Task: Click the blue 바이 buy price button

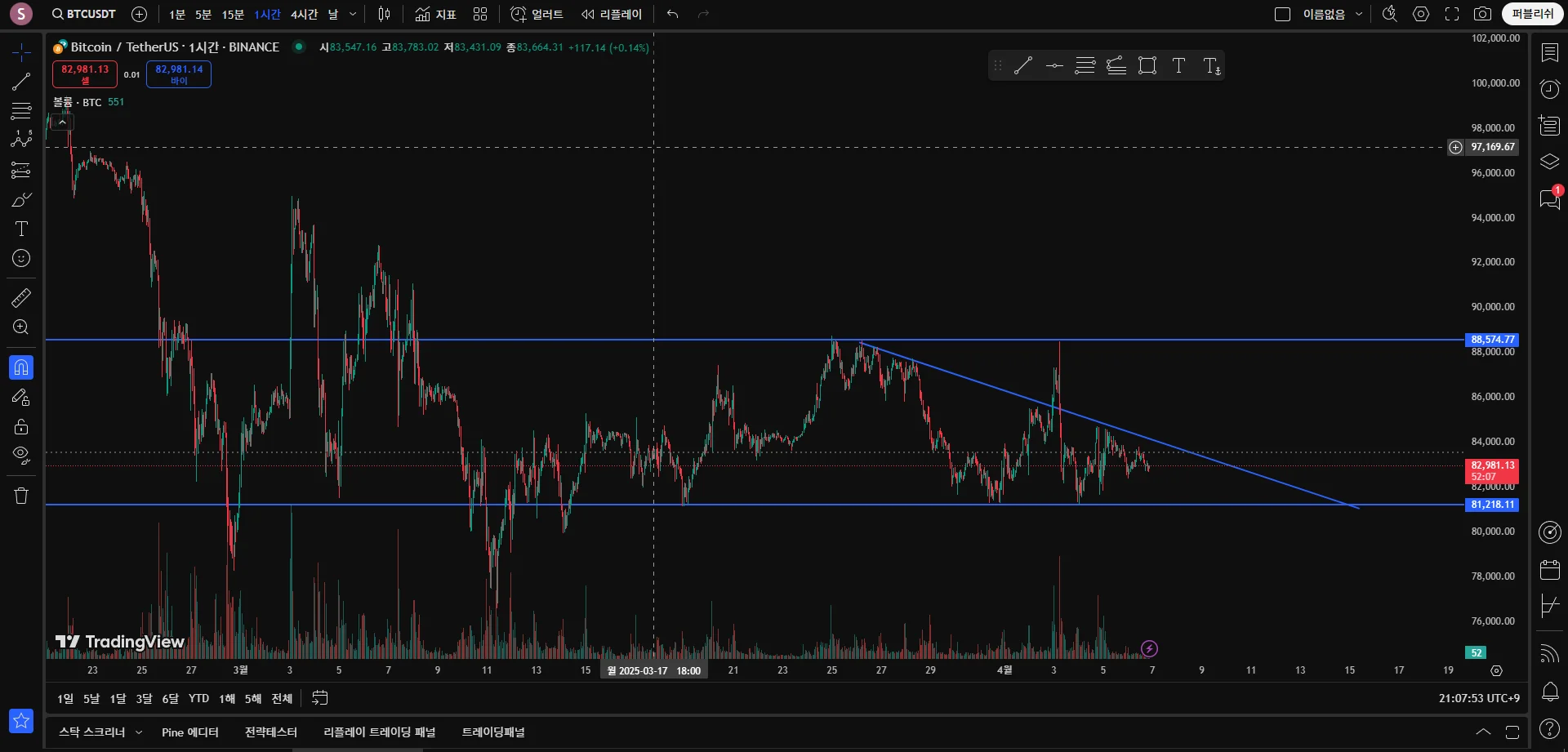Action: [179, 74]
